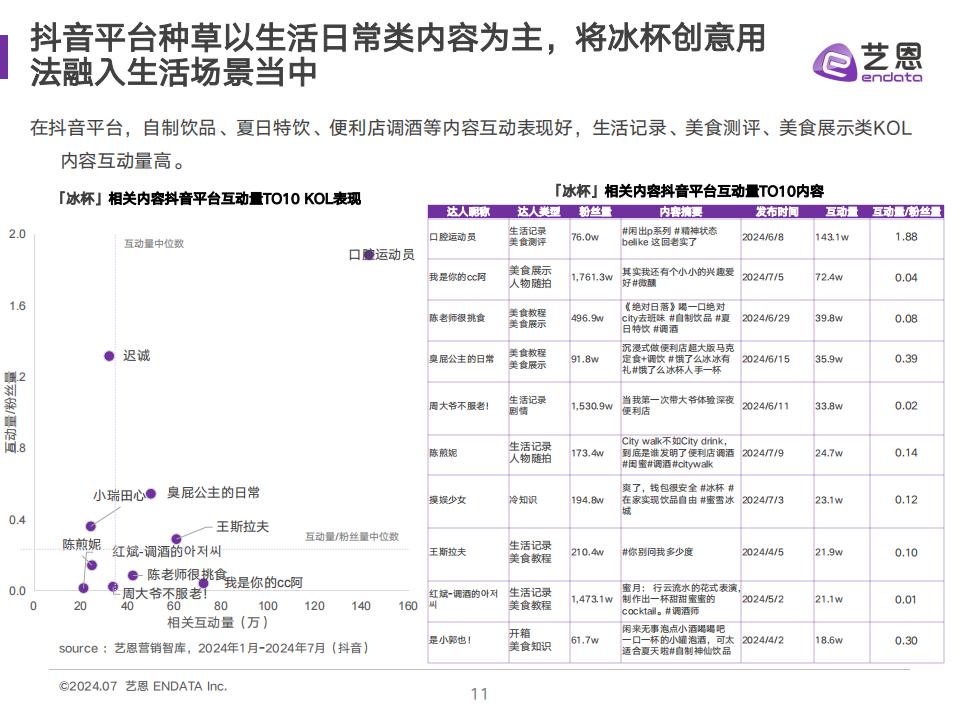Viewport: 960px width, 720px height.
Task: Click the 达人昵称 table column header
Action: (468, 212)
